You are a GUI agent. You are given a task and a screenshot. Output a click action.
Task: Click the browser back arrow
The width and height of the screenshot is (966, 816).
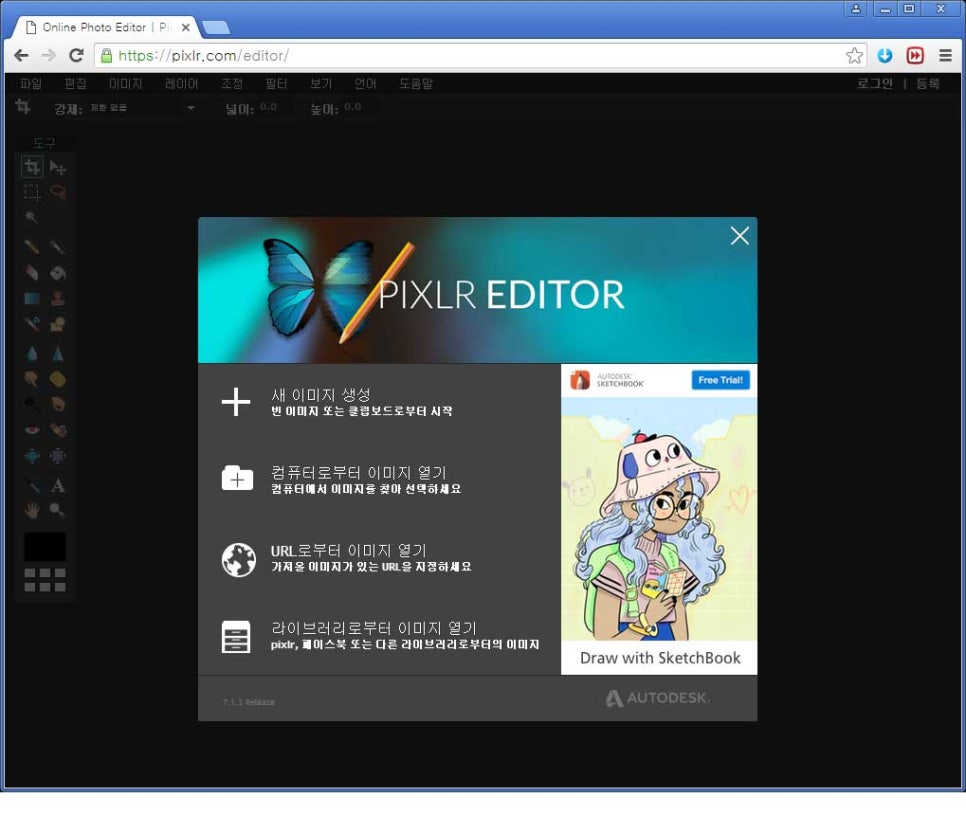pyautogui.click(x=22, y=55)
